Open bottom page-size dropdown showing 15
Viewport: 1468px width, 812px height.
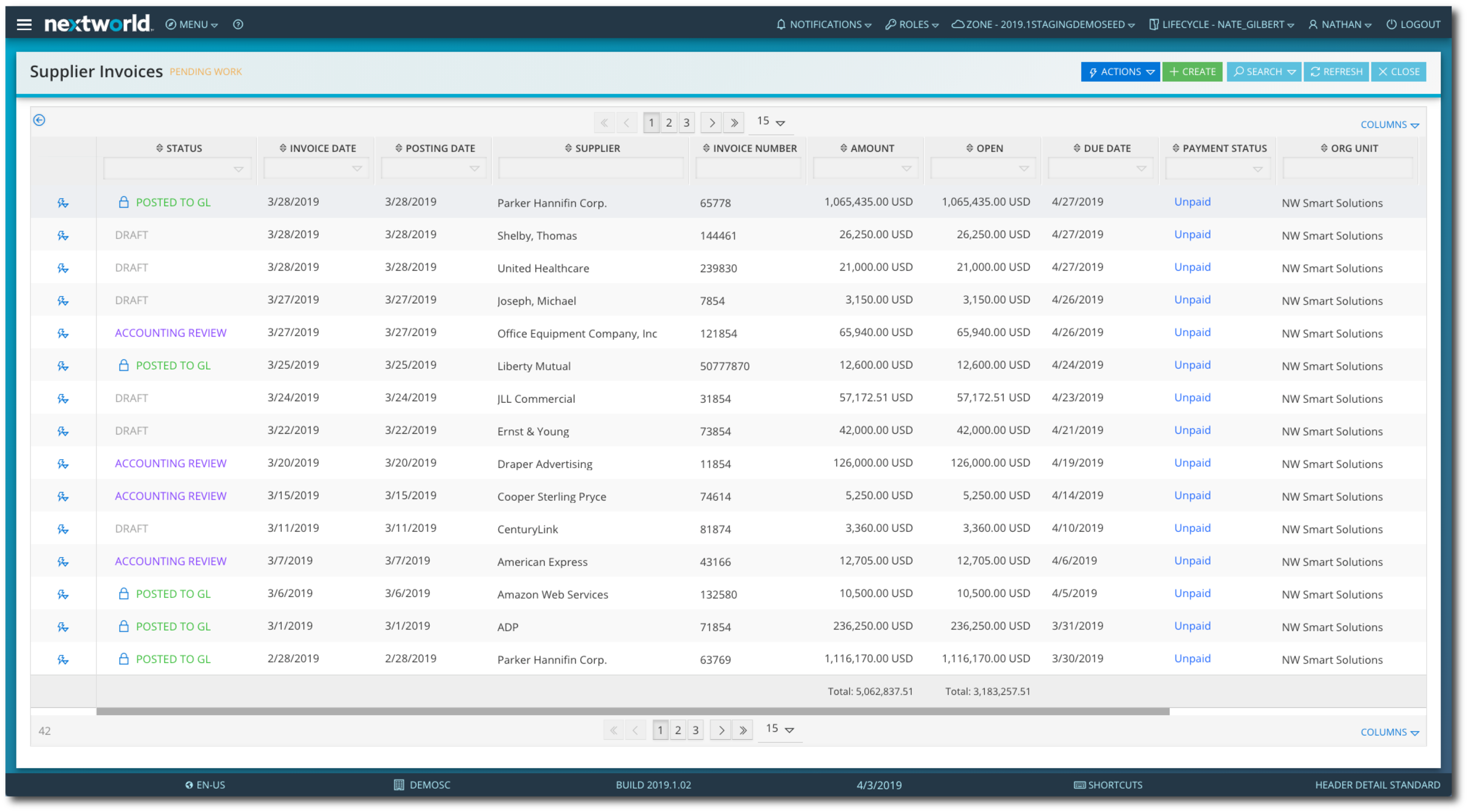coord(780,730)
